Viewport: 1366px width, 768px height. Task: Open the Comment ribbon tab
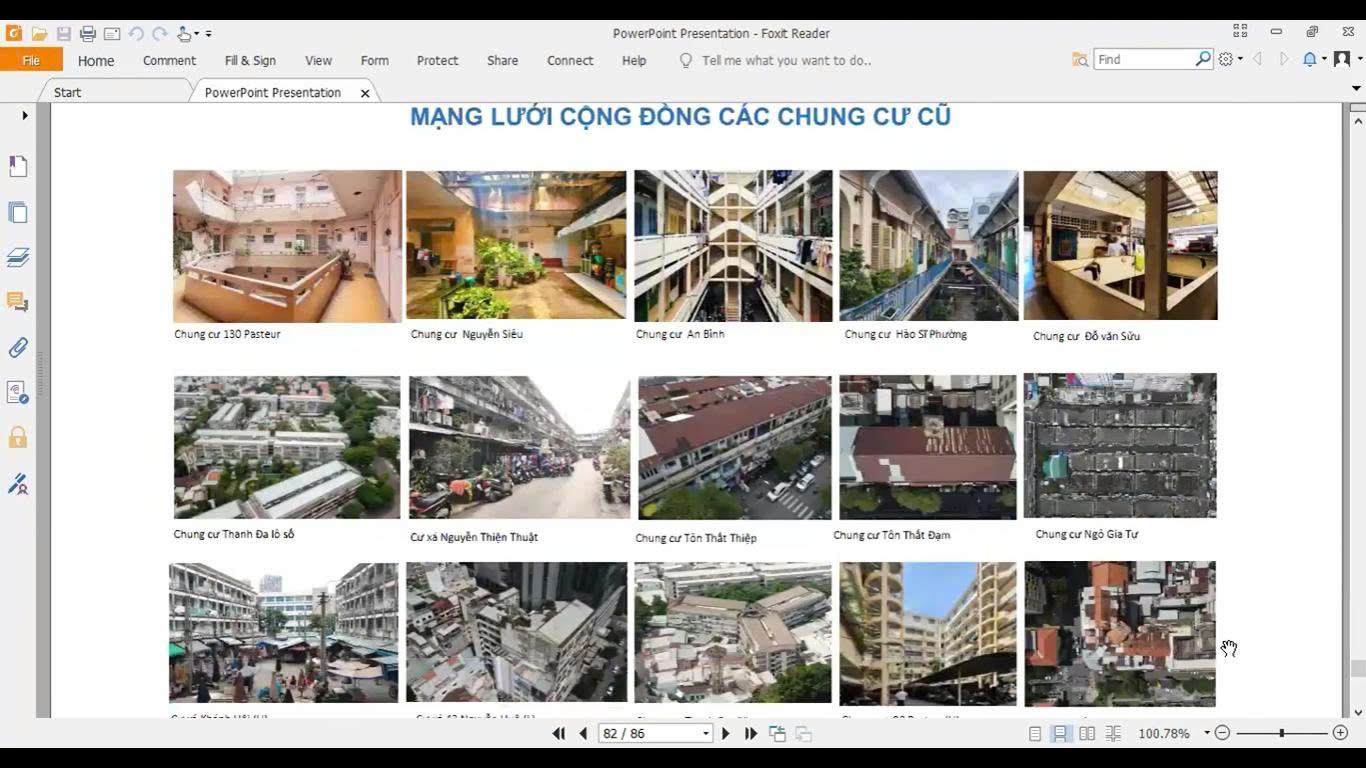169,60
